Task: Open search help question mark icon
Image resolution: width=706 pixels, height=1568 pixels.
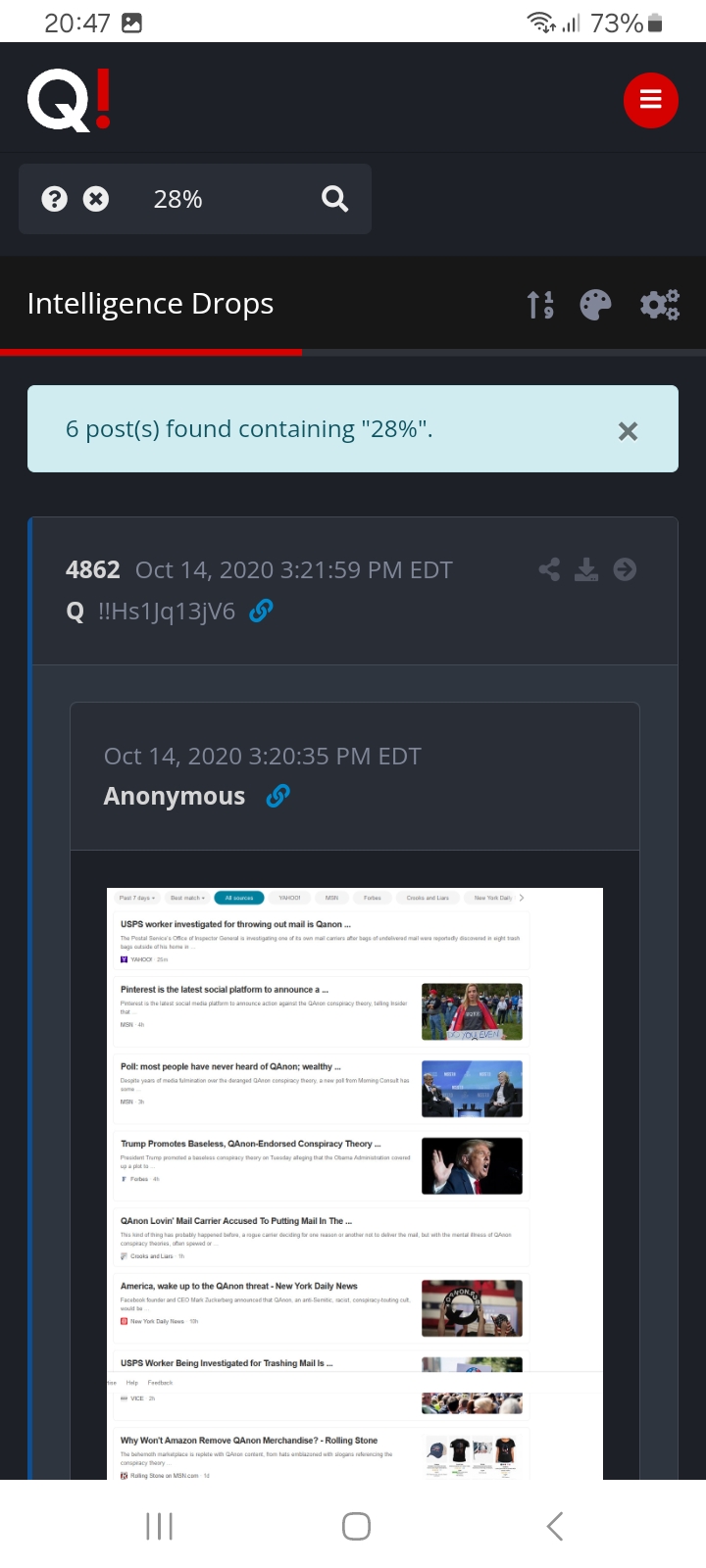Action: pyautogui.click(x=54, y=199)
